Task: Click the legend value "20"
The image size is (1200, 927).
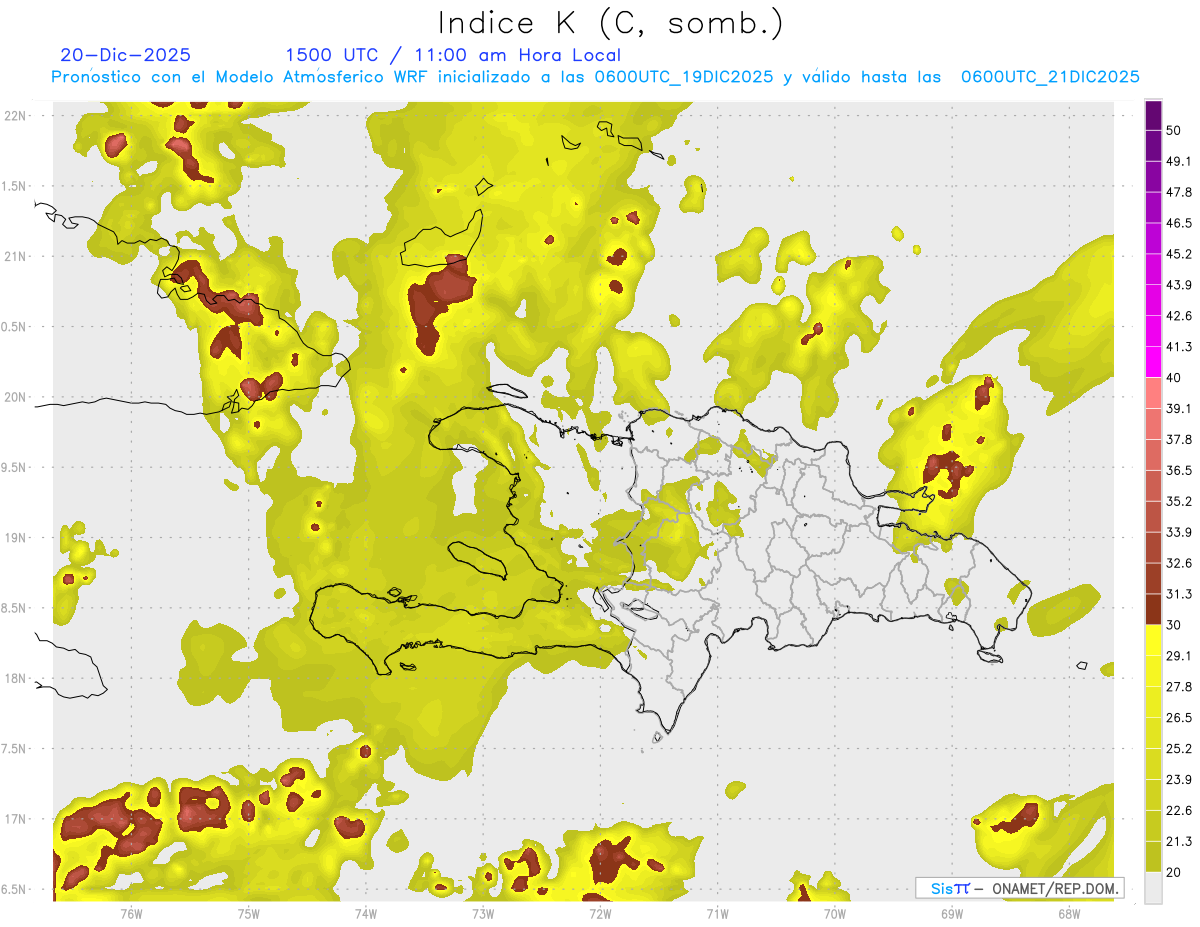Action: pos(1174,872)
